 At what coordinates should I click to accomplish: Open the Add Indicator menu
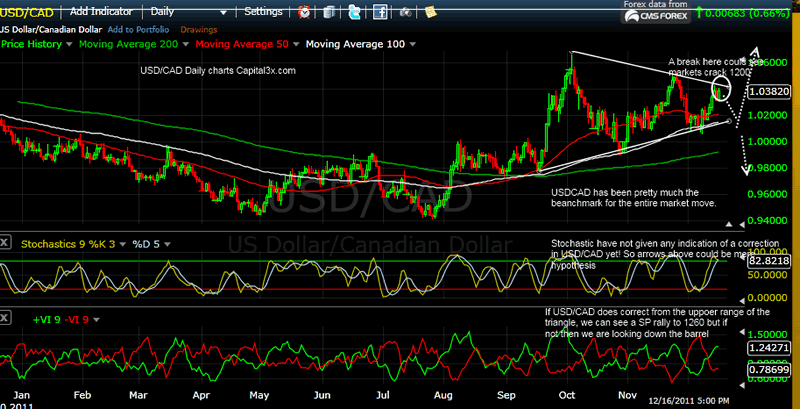(105, 12)
